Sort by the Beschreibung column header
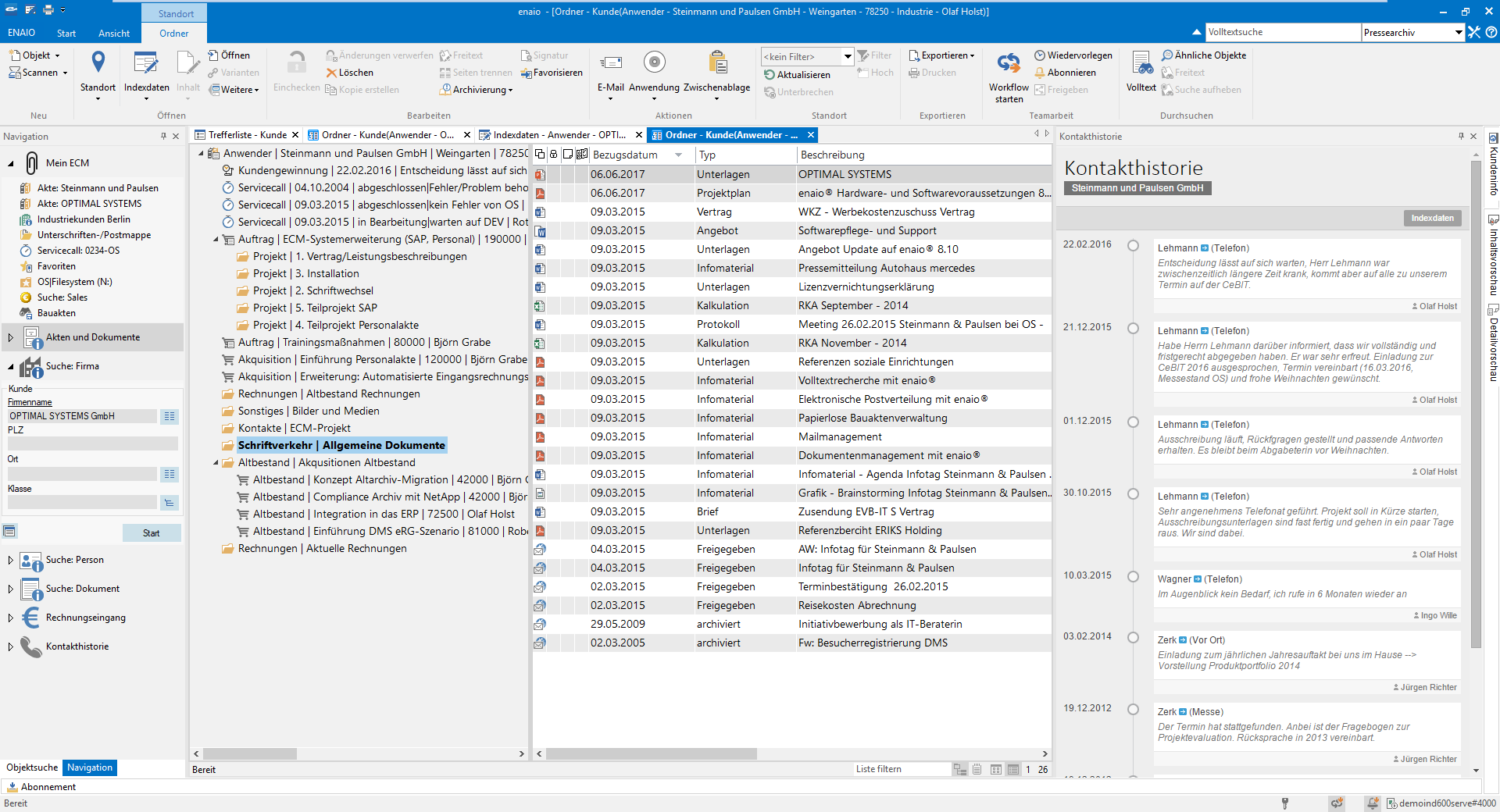The width and height of the screenshot is (1500, 812). point(923,155)
